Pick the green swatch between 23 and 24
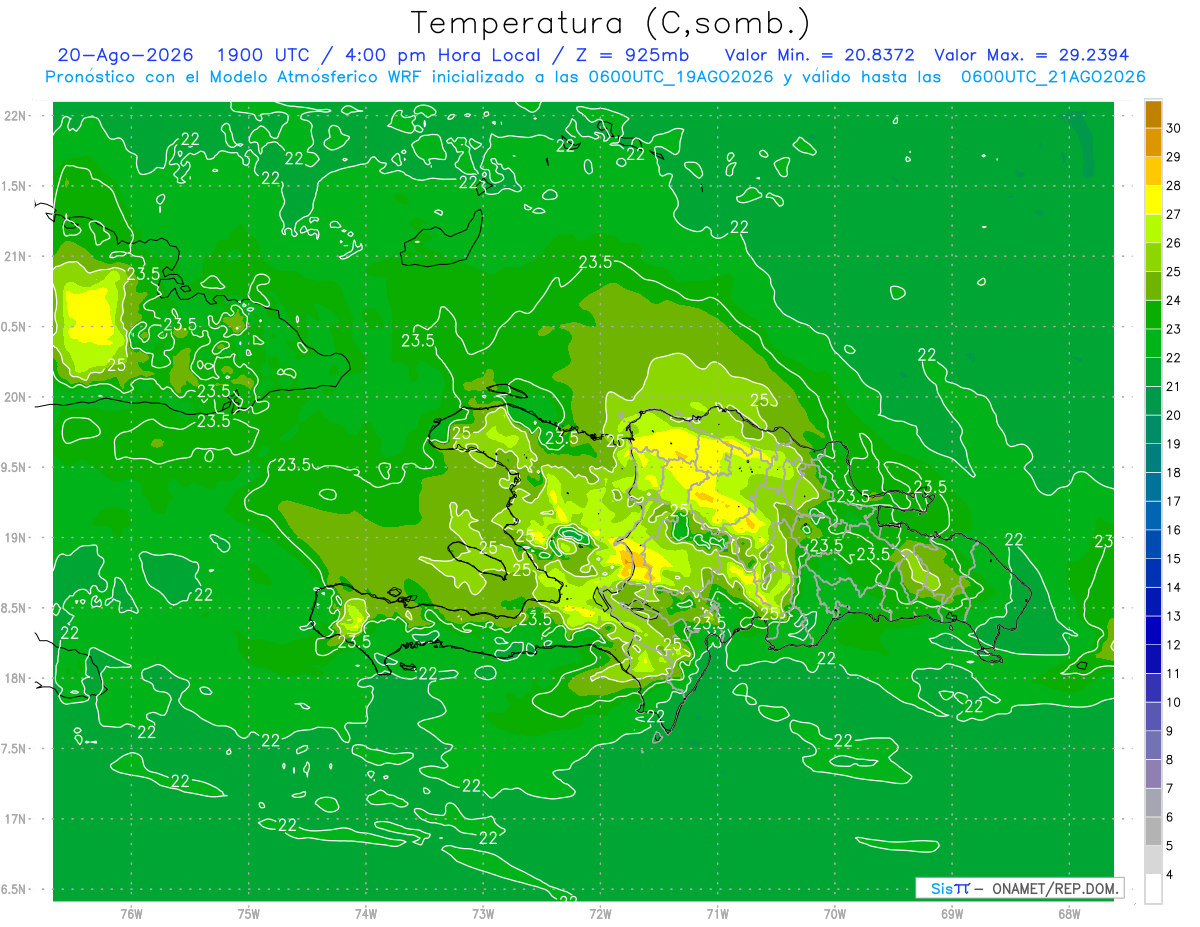This screenshot has height=927, width=1200. coord(1153,315)
